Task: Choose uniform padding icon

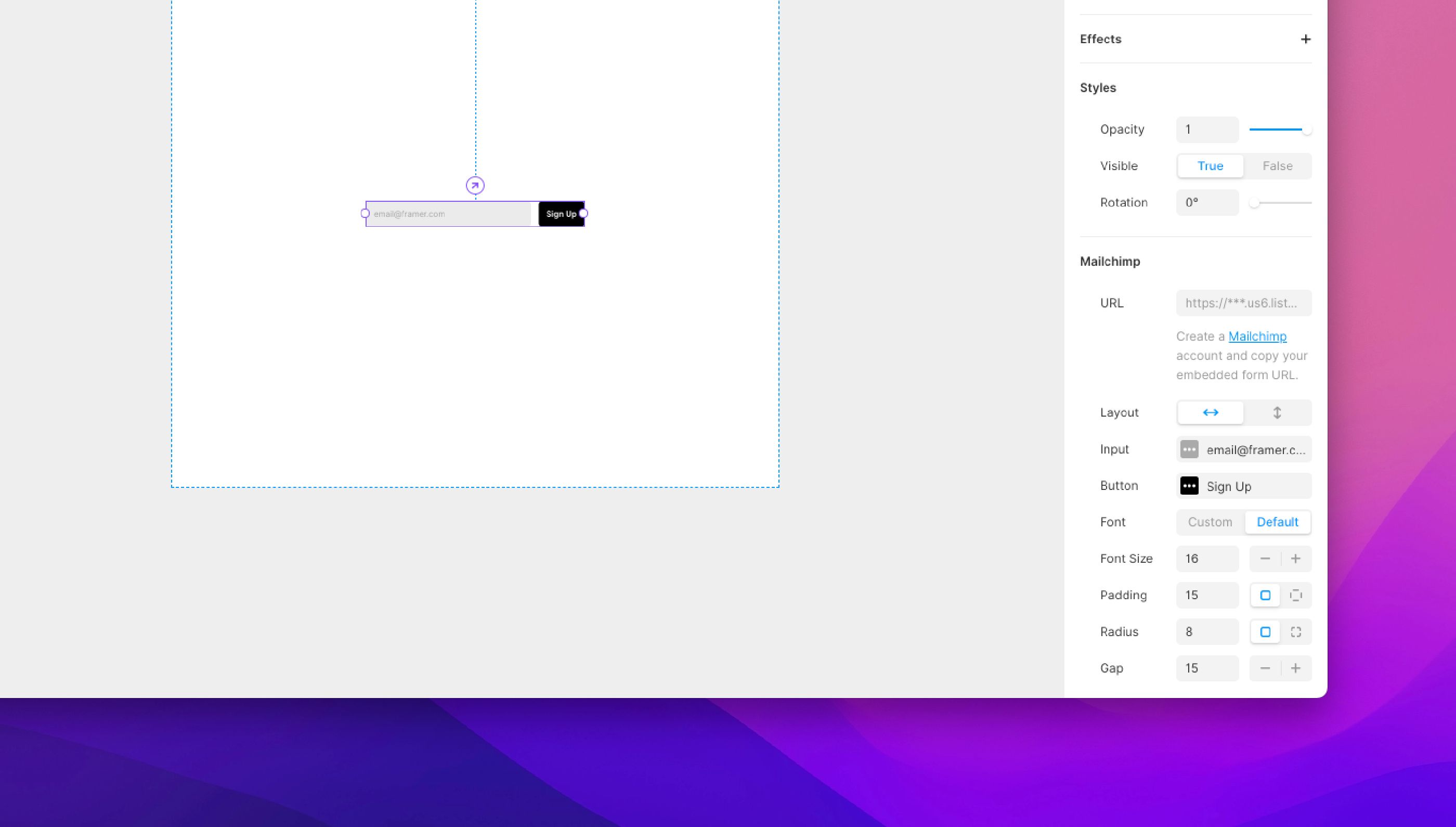Action: (1265, 595)
